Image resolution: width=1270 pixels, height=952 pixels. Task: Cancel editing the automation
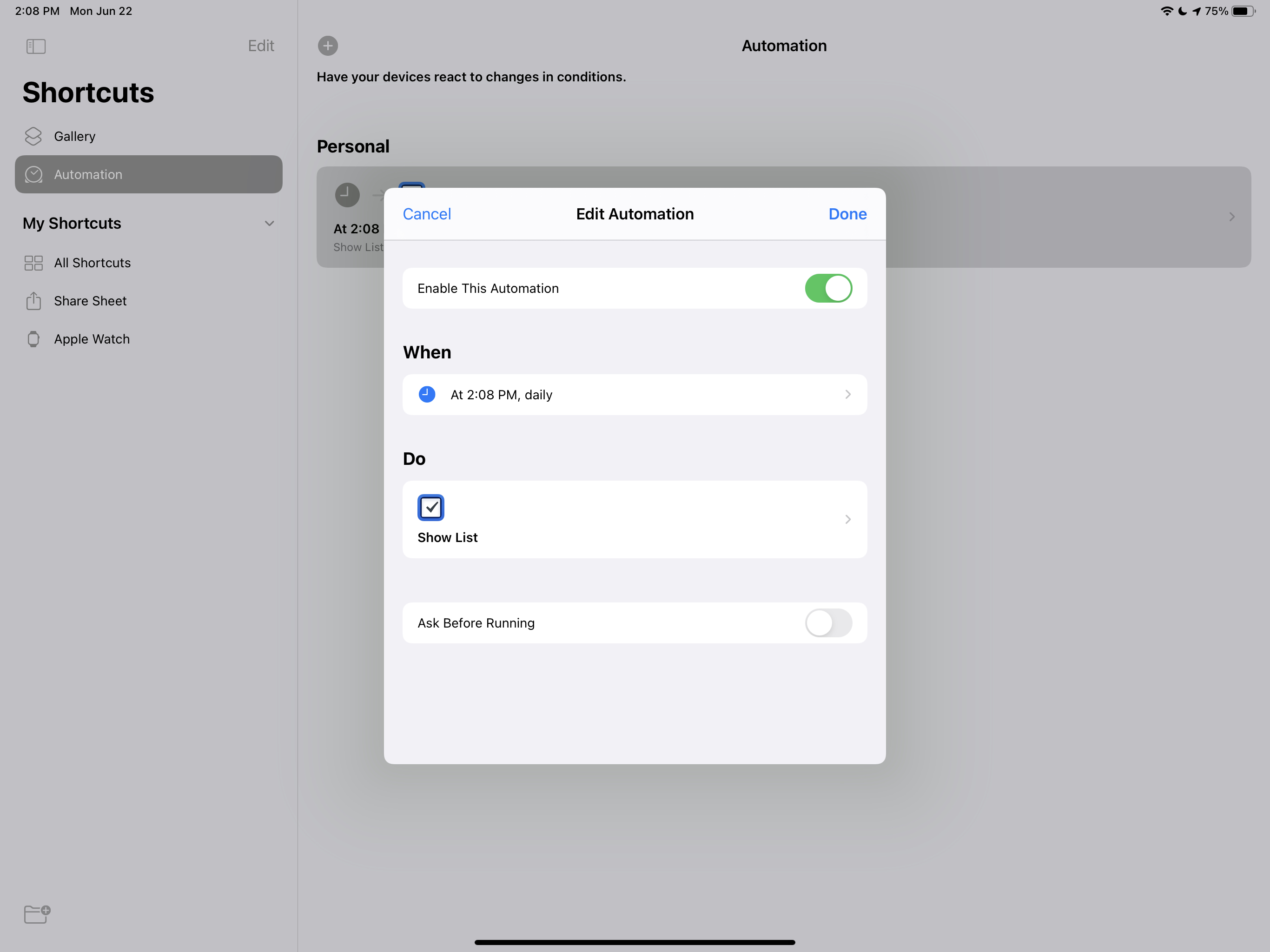click(x=427, y=214)
